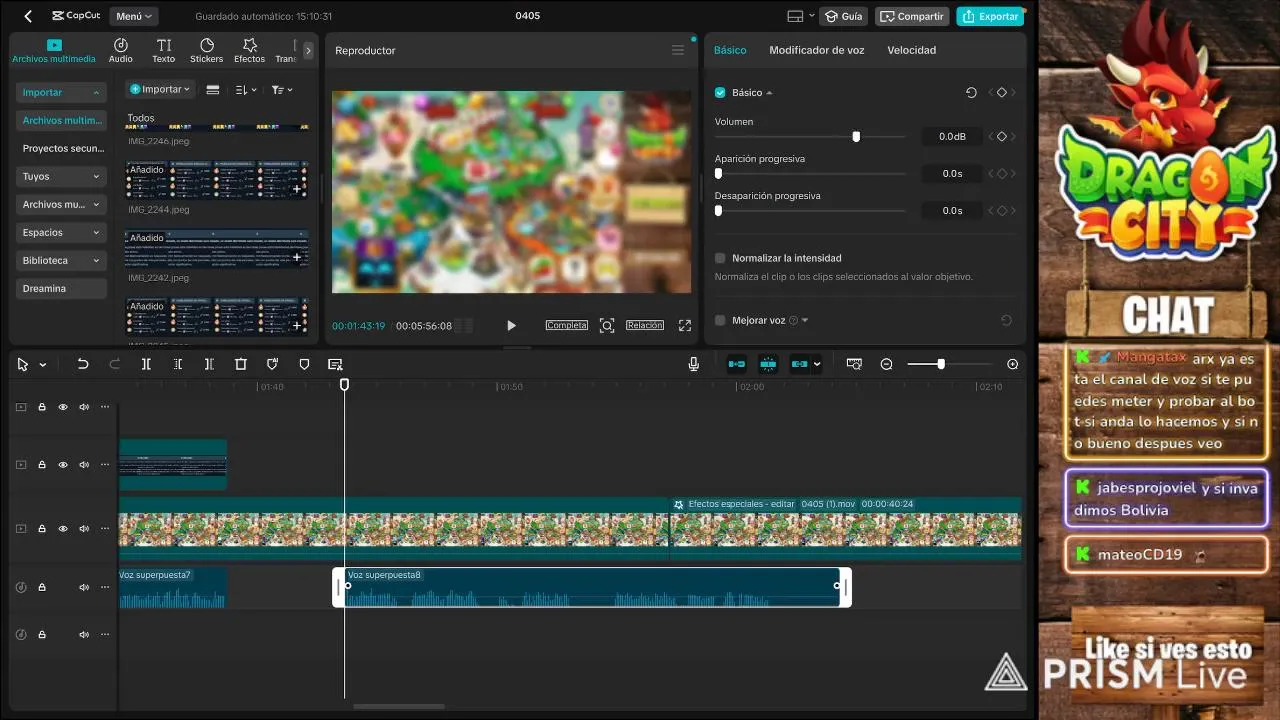
Task: Adjust the Volumen slider handle
Action: tap(856, 136)
